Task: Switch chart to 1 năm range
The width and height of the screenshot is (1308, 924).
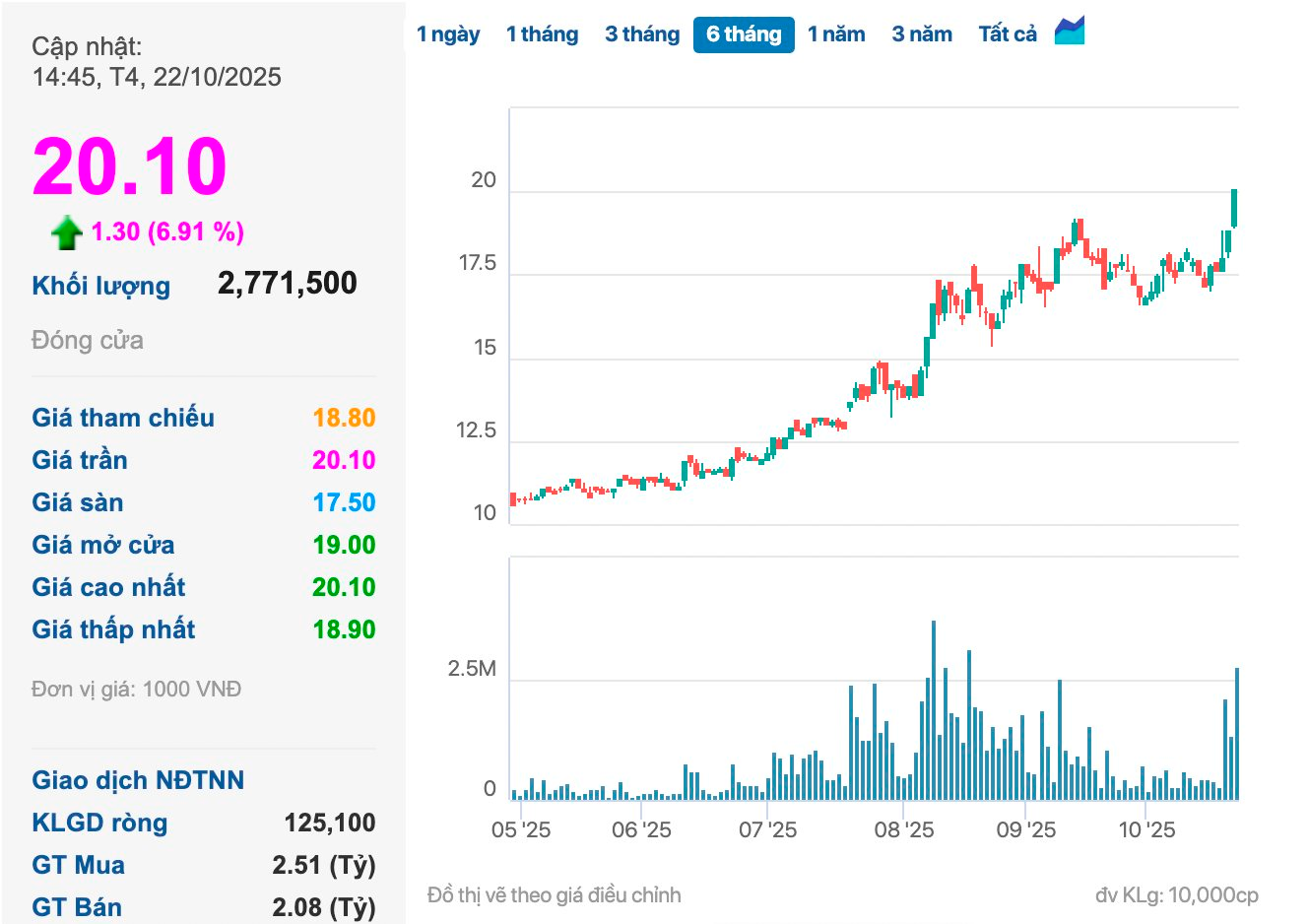Action: click(x=836, y=34)
